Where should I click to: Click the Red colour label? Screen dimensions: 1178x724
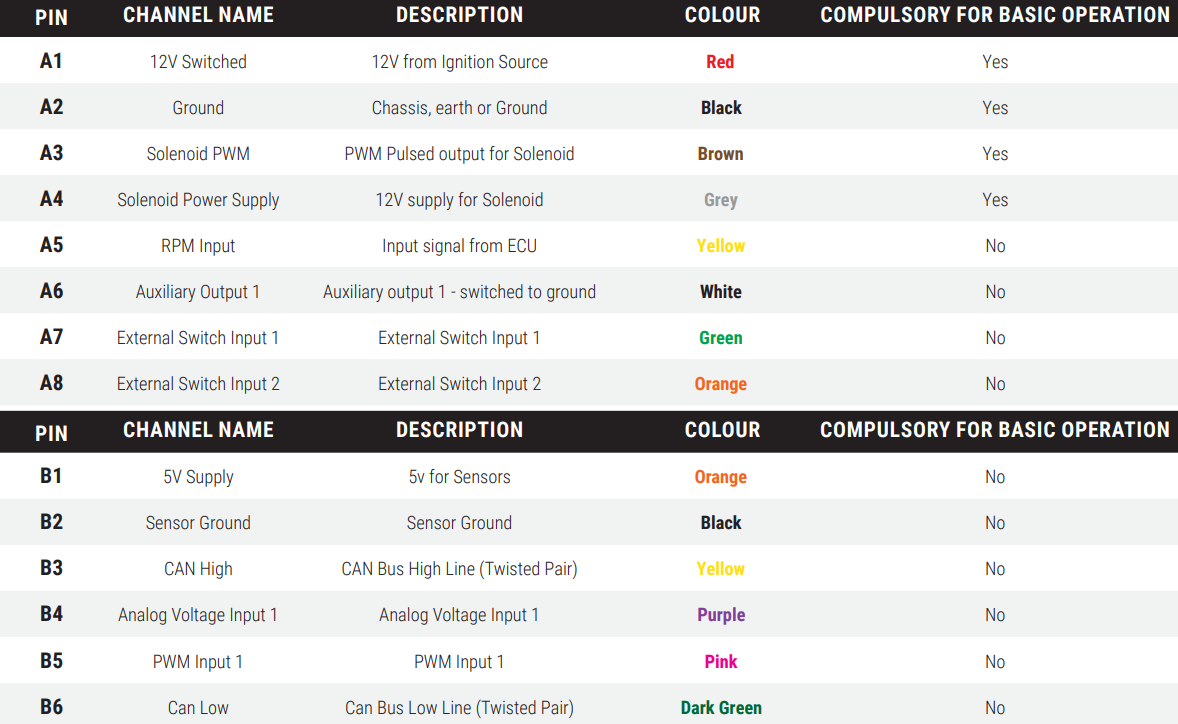[x=720, y=62]
